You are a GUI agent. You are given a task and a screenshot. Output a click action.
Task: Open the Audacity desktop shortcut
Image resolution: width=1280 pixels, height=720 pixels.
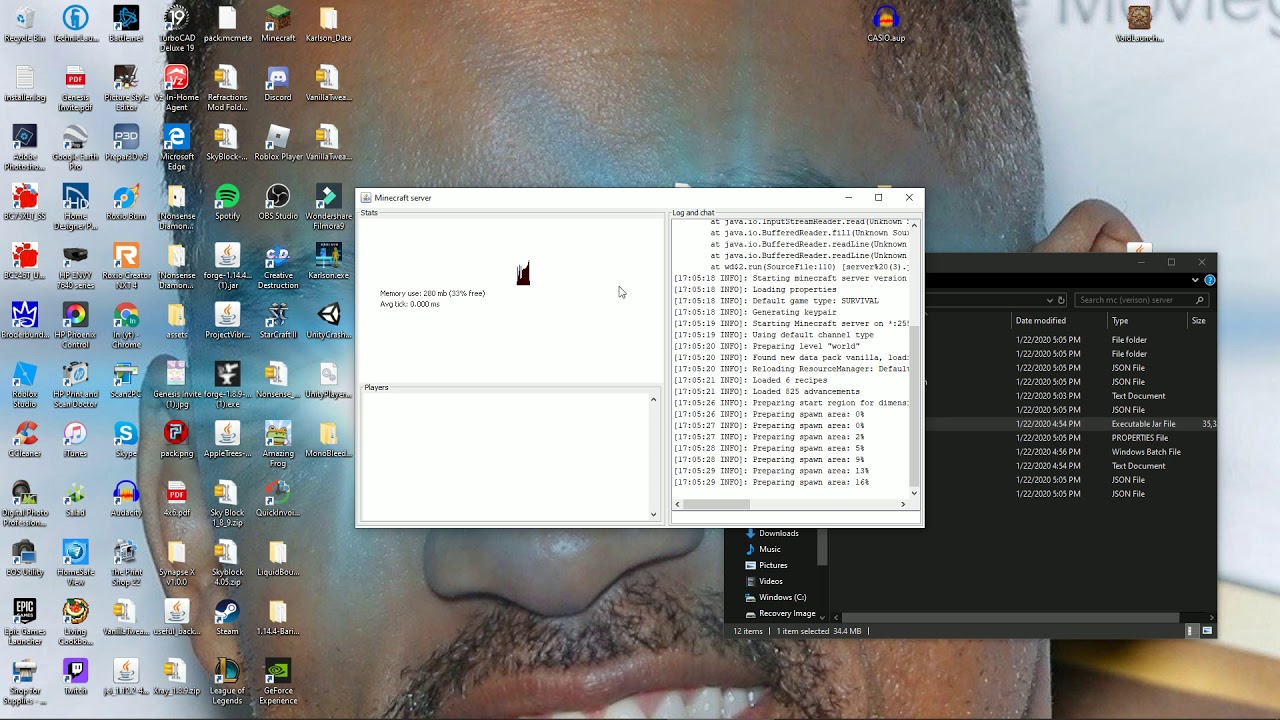tap(126, 499)
